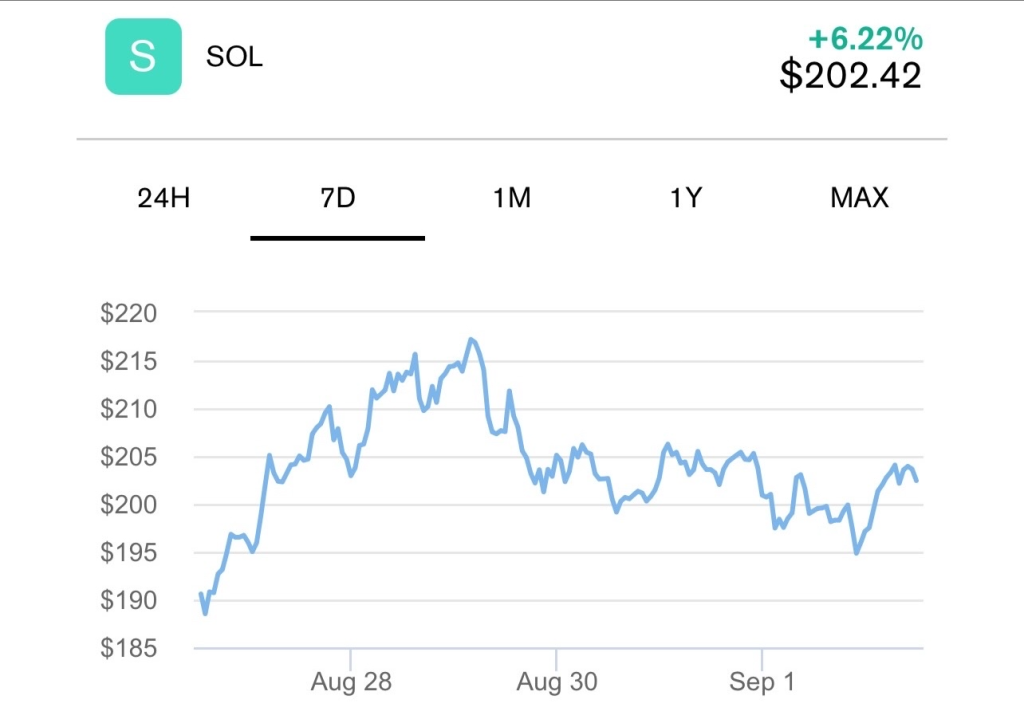Click the $210 y-axis label
This screenshot has width=1024, height=719.
[x=129, y=409]
